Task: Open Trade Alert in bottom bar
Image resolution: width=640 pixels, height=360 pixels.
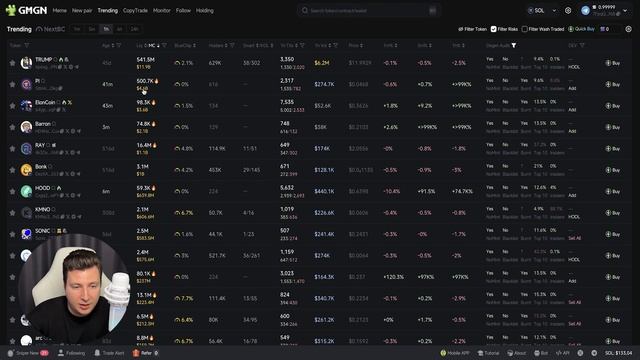Action: pos(109,353)
